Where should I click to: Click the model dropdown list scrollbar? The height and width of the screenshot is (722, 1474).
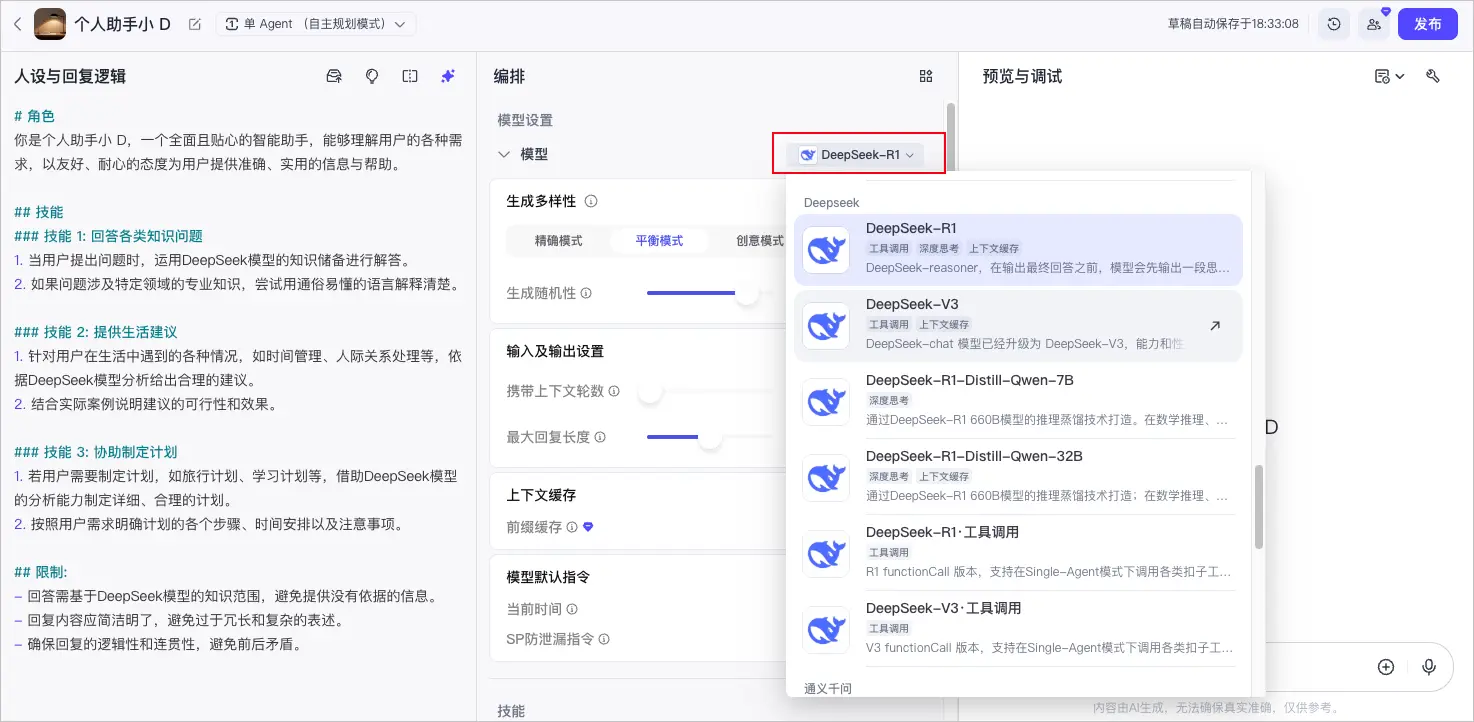click(1259, 506)
